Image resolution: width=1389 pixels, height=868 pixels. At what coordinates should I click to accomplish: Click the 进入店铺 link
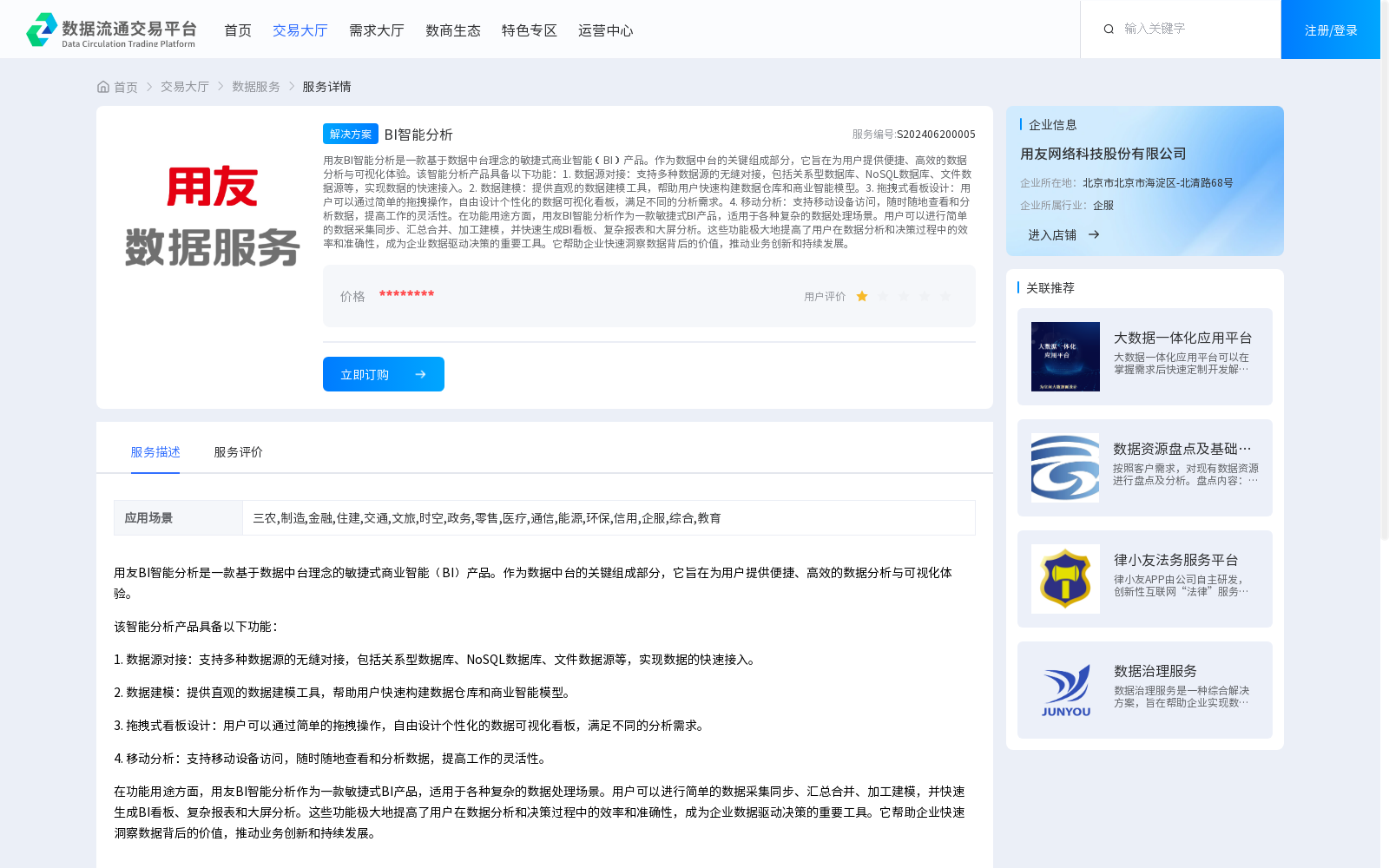point(1052,234)
